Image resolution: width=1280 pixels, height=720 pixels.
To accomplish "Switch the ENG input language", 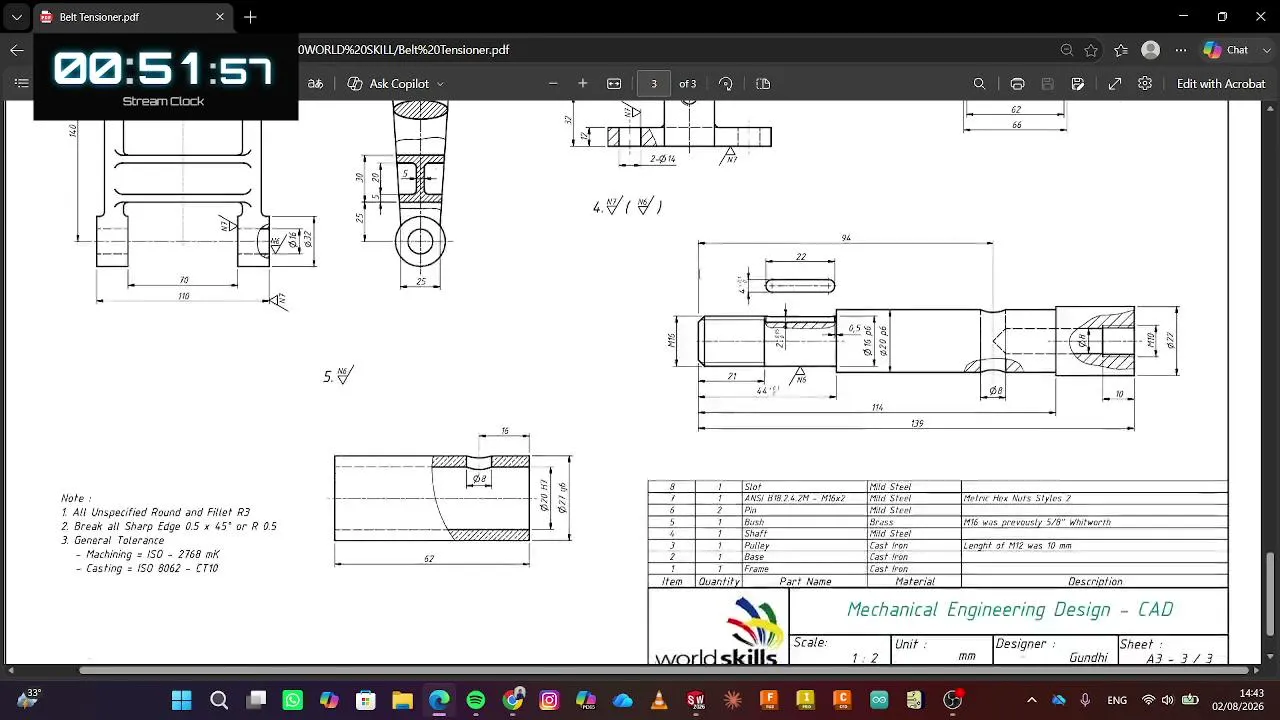I will (x=1117, y=700).
